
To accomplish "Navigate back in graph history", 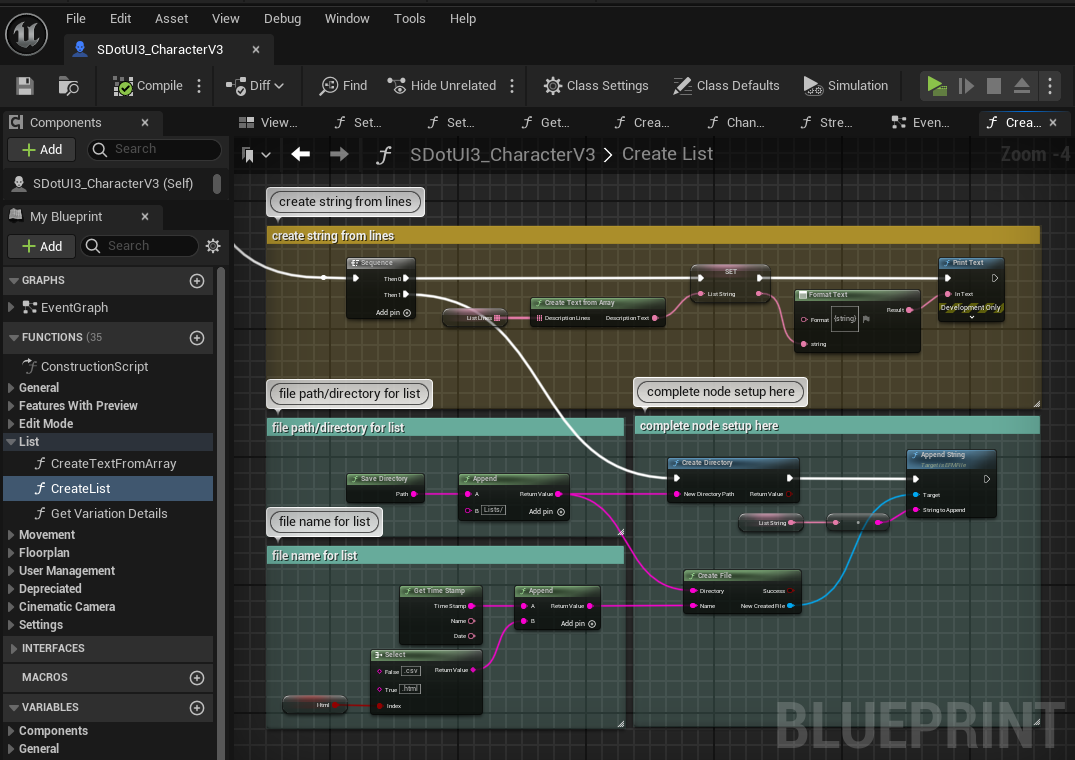I will [x=300, y=154].
